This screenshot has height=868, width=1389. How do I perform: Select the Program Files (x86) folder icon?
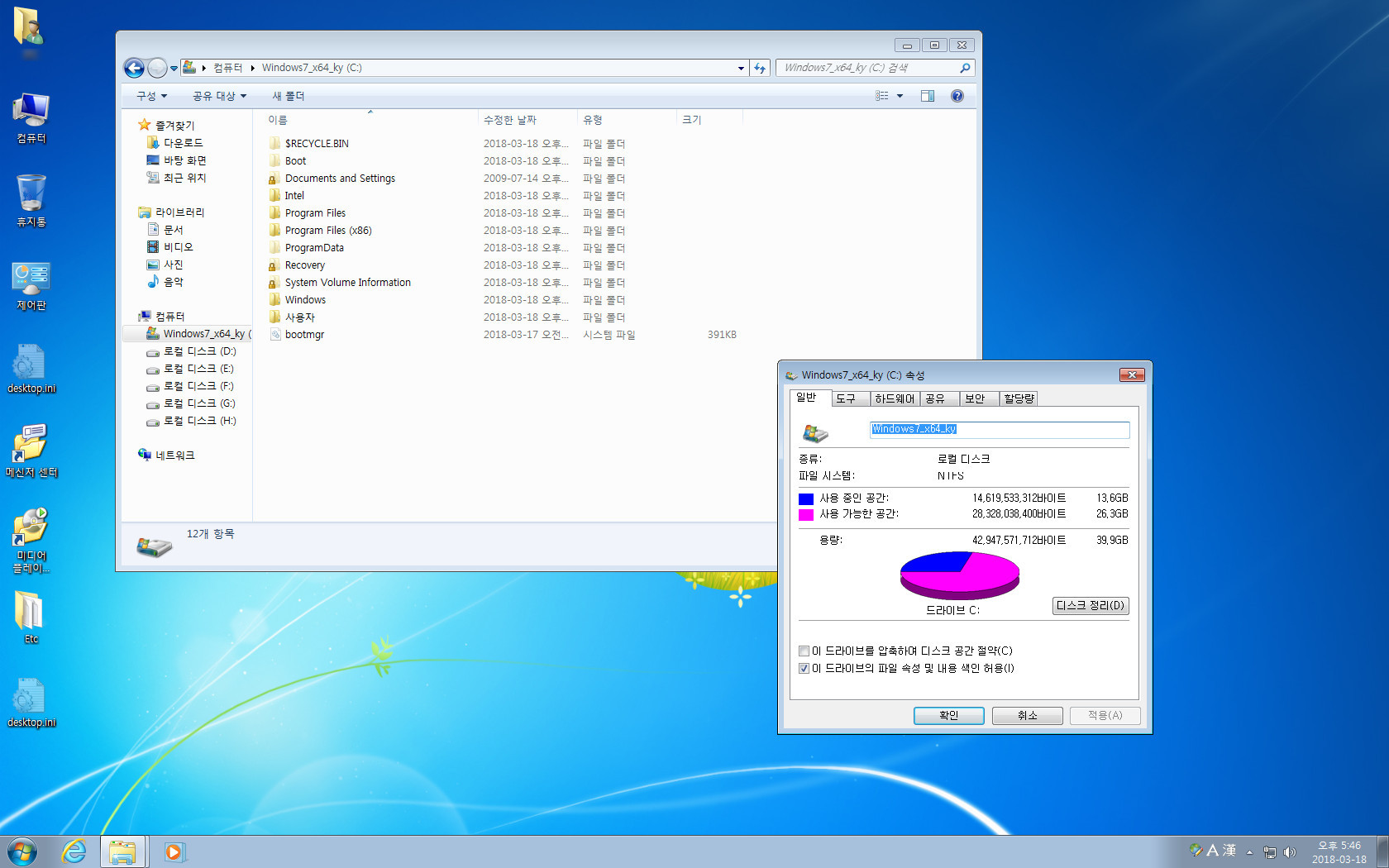pyautogui.click(x=274, y=230)
